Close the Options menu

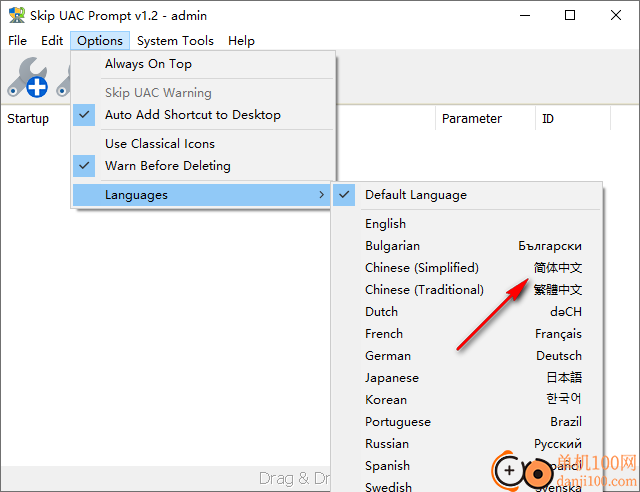click(x=100, y=41)
